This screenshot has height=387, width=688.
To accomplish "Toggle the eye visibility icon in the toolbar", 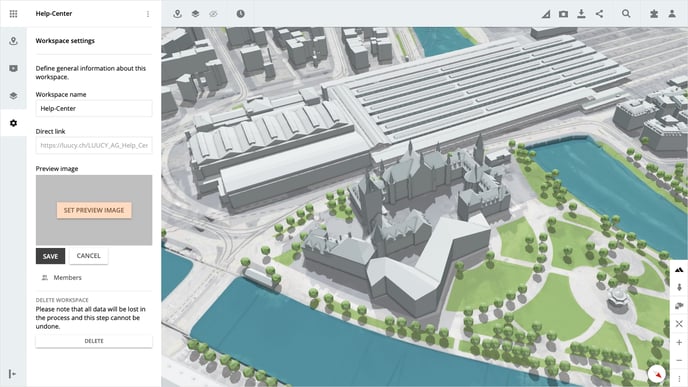I will (213, 14).
